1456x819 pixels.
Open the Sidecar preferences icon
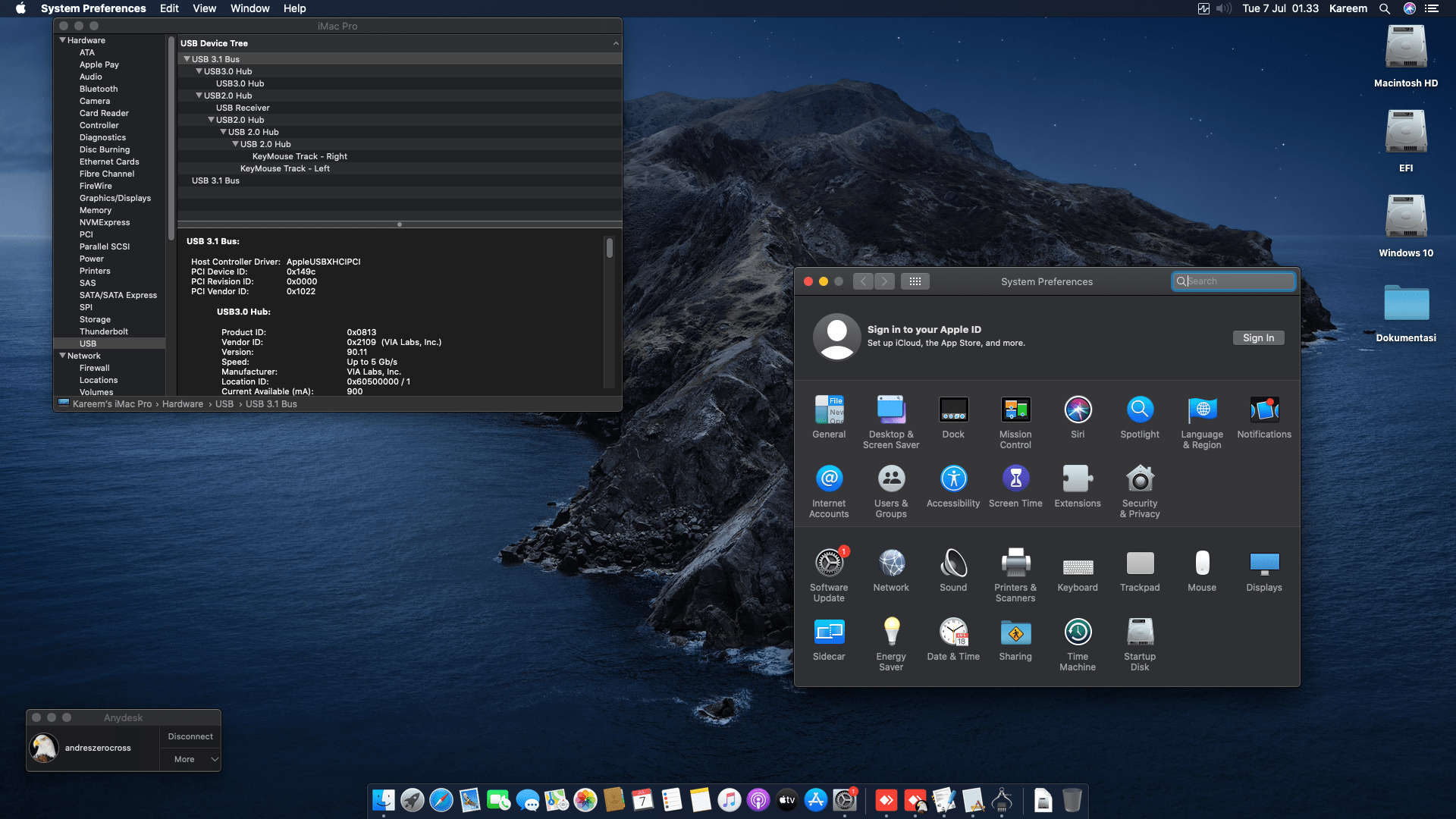pyautogui.click(x=829, y=631)
